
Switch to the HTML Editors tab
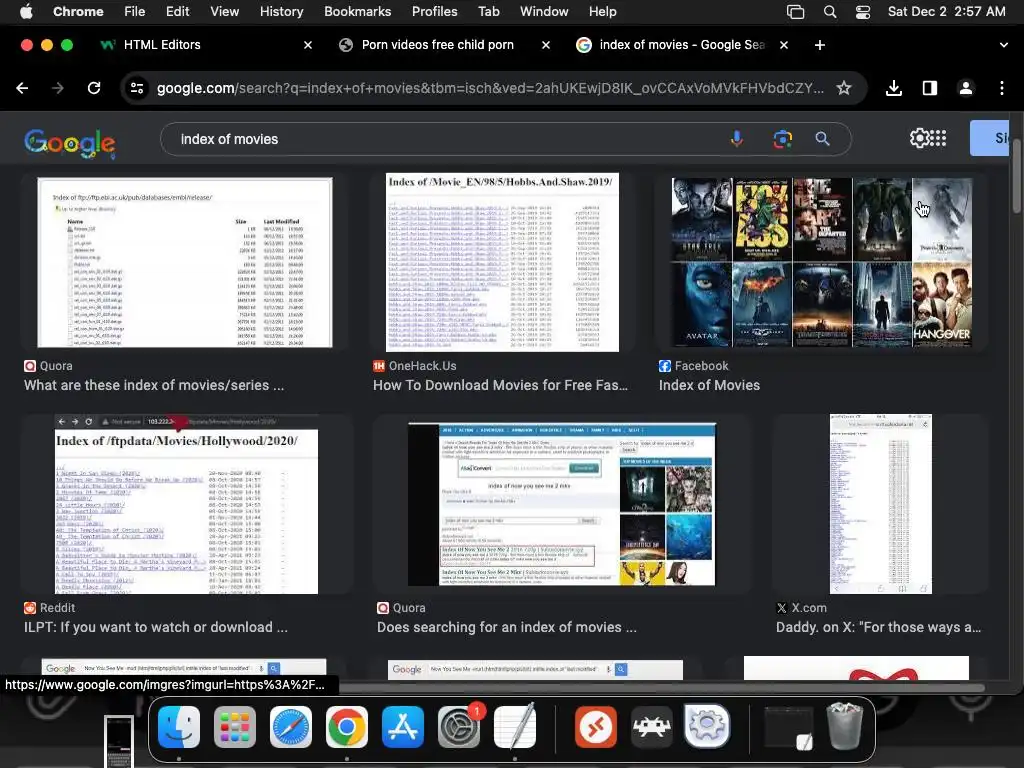206,45
